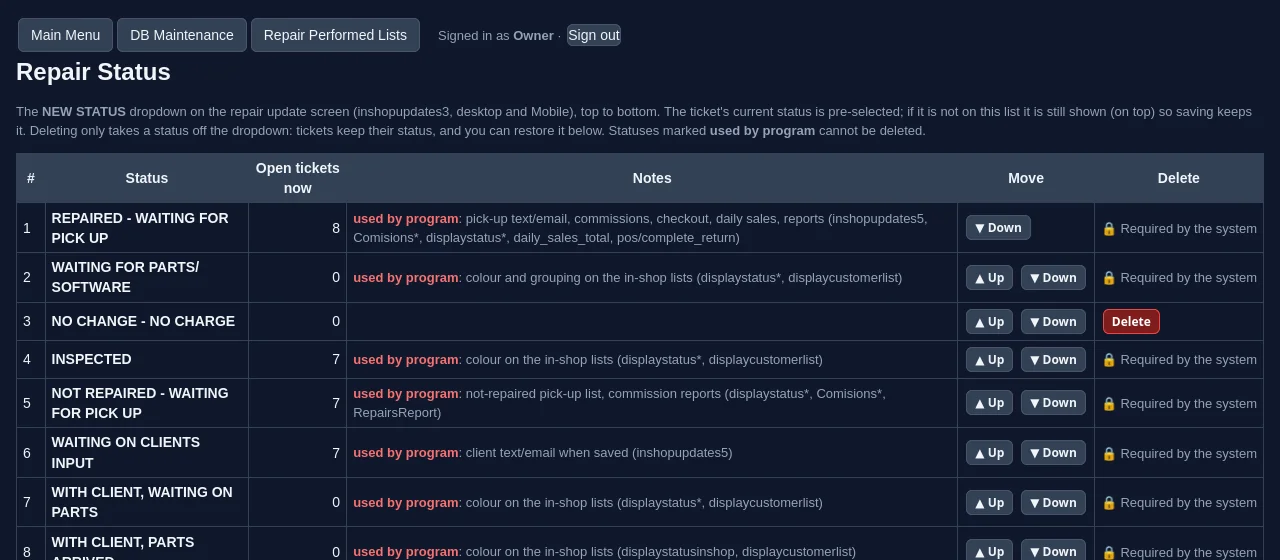Click the Open tickets now column header
This screenshot has width=1280, height=560.
[x=297, y=178]
